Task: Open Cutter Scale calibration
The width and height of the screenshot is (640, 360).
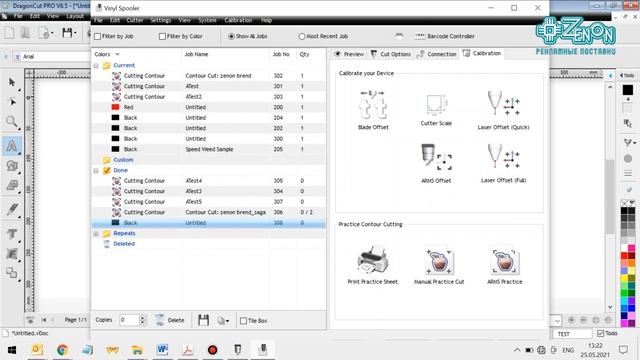Action: click(x=436, y=110)
